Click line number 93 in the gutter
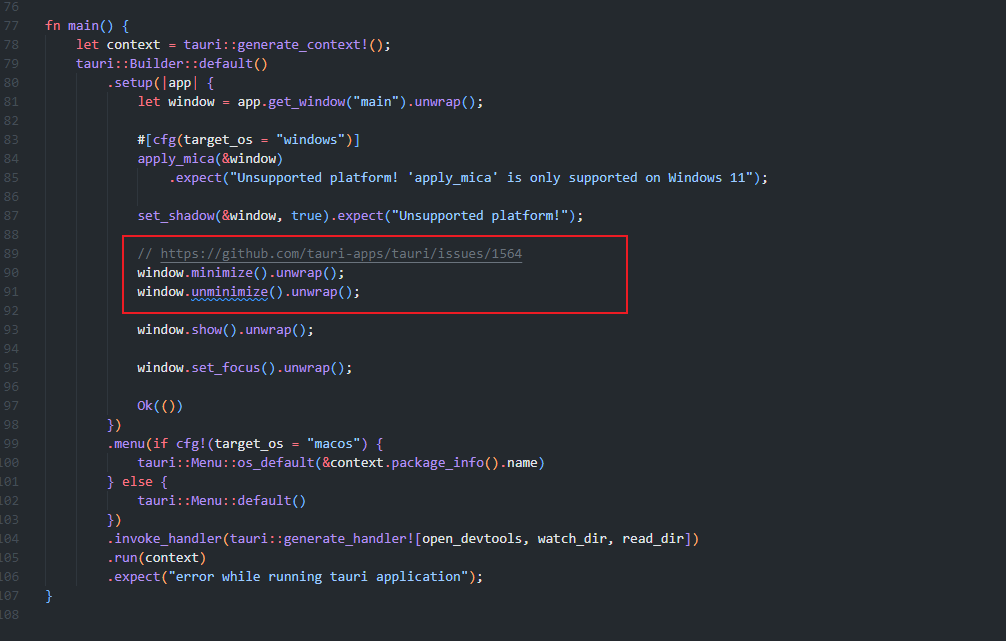 (11, 330)
